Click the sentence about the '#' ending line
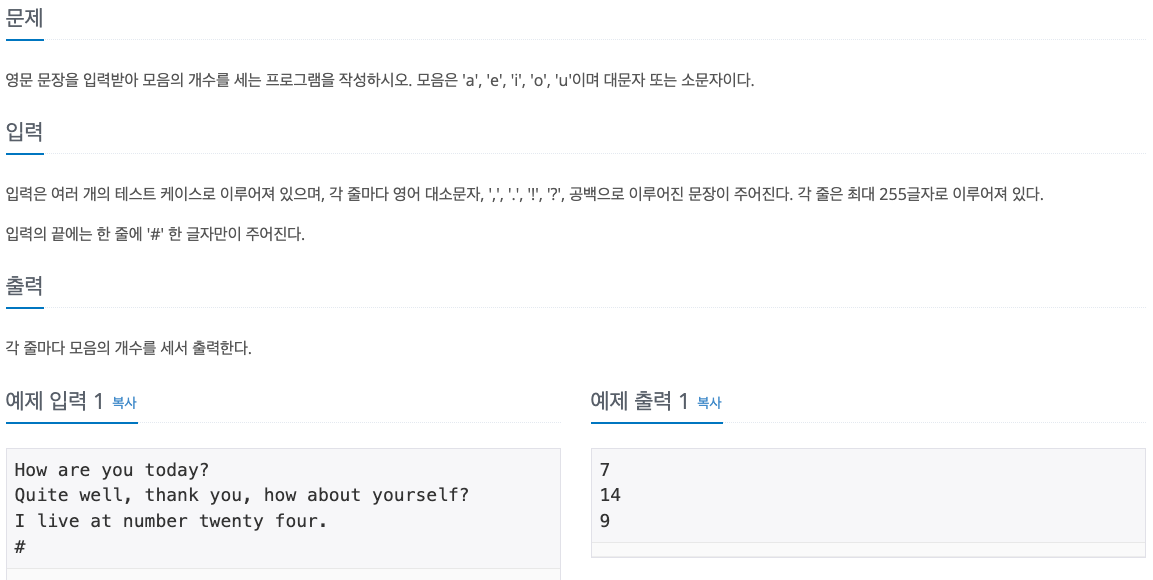1153x580 pixels. coord(155,234)
